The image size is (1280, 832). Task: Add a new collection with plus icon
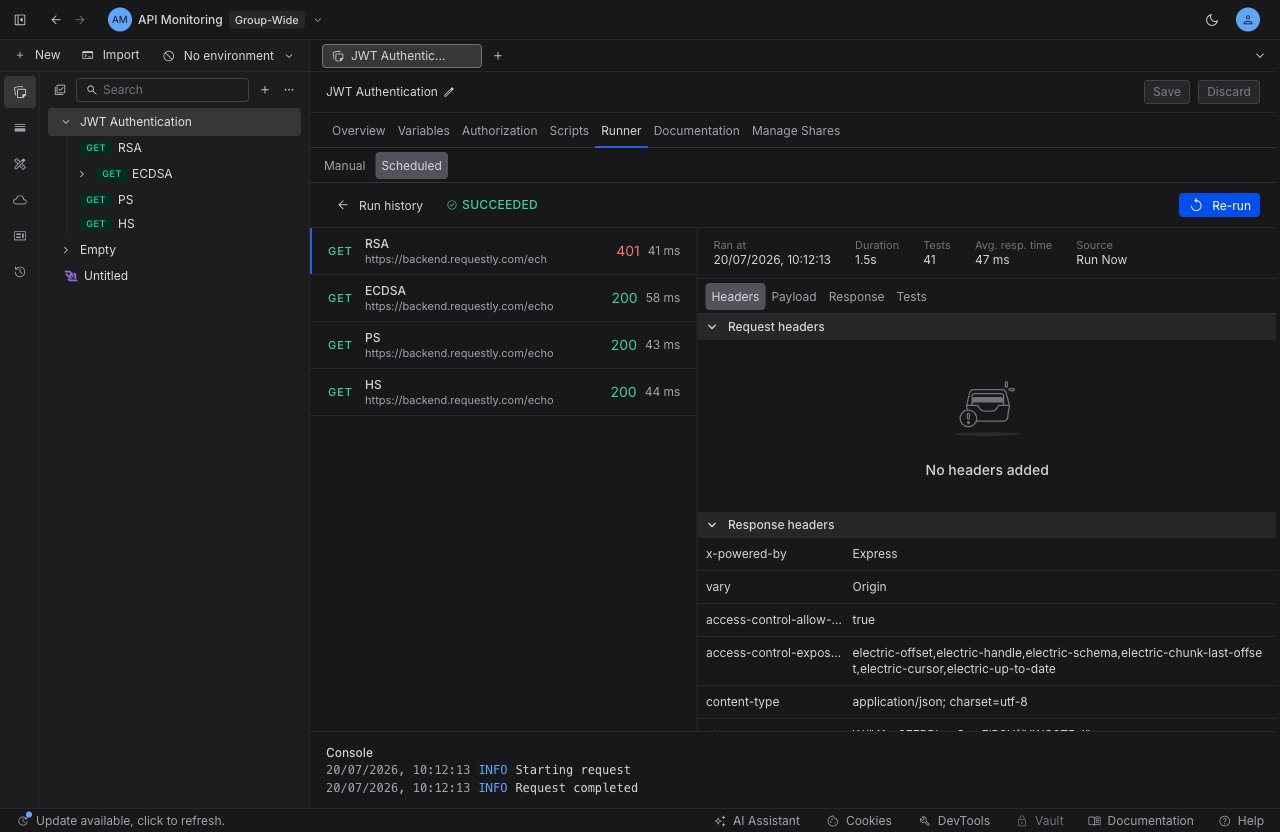point(265,90)
